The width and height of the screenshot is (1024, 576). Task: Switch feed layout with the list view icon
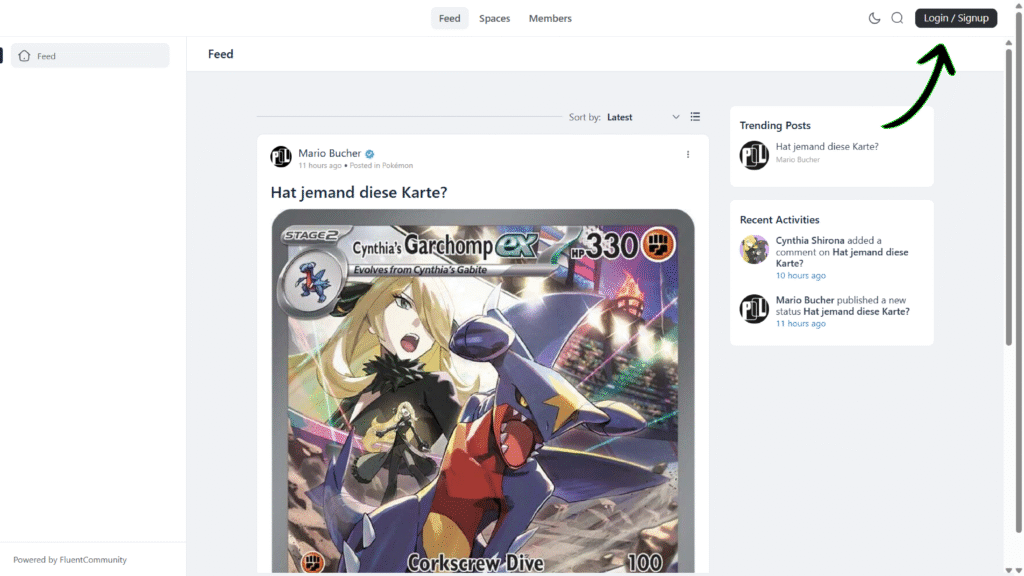tap(695, 117)
